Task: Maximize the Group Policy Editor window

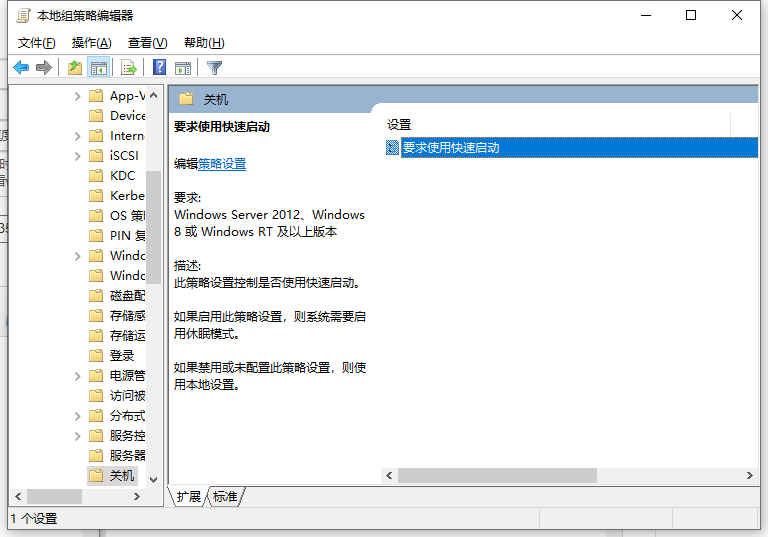Action: click(691, 16)
